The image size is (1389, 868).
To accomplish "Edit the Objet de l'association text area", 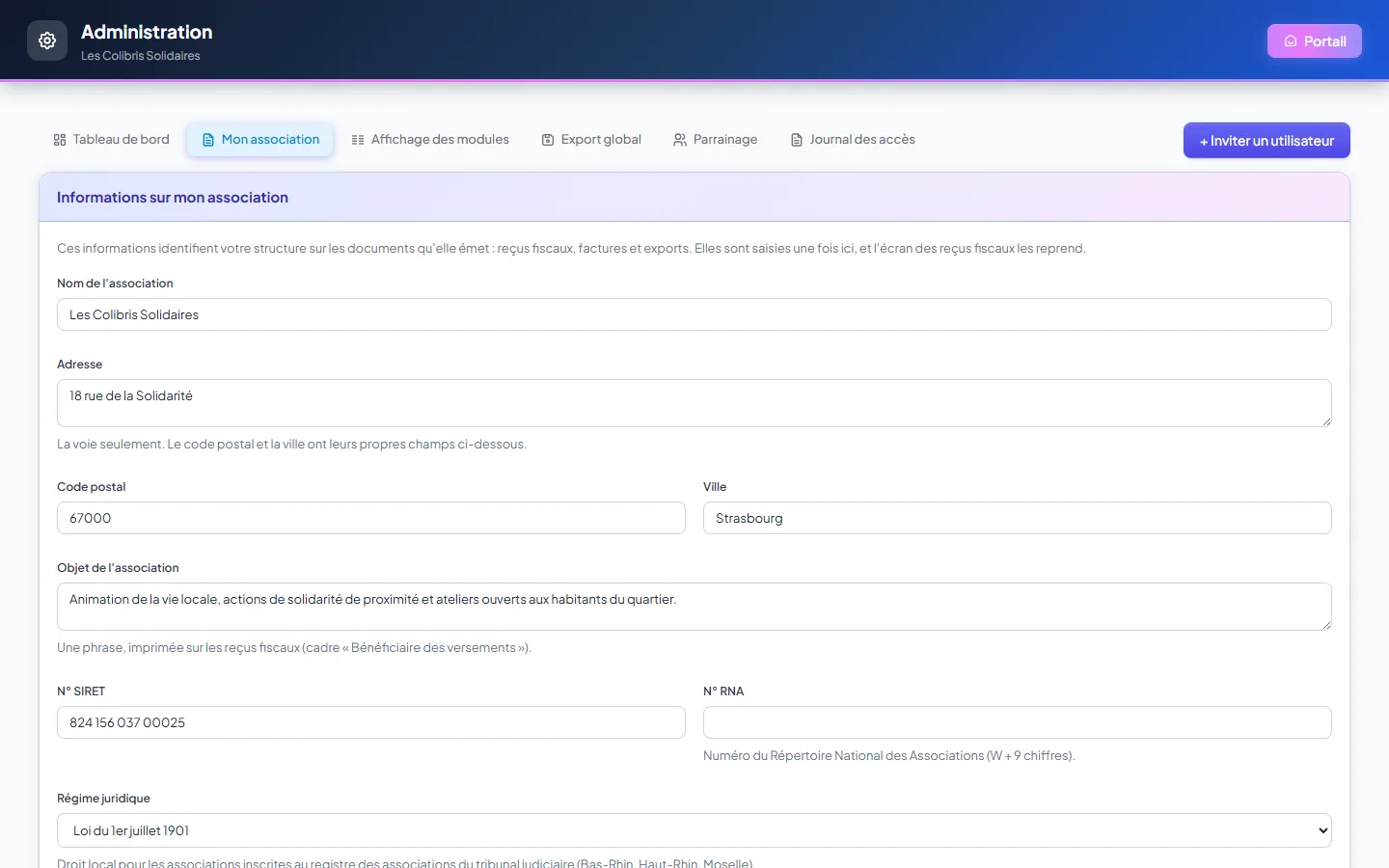I will pos(694,607).
